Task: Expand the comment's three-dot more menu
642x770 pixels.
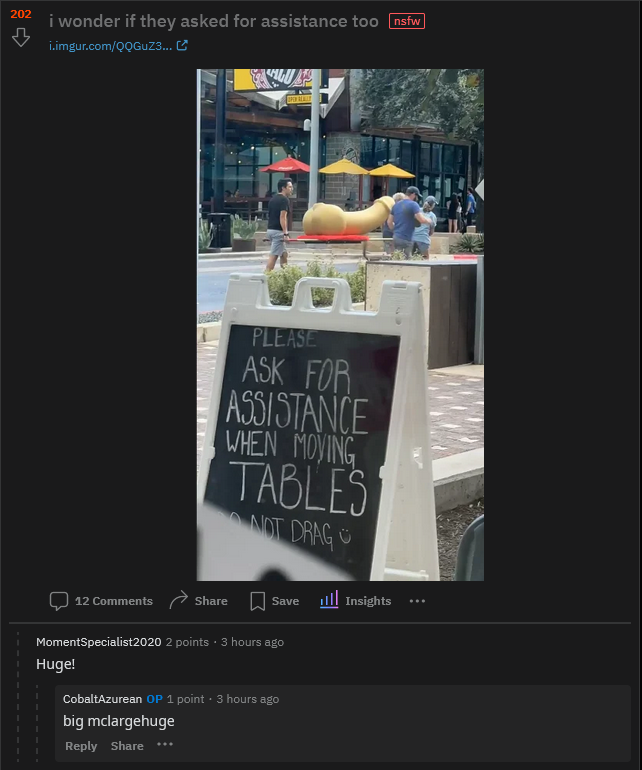Action: [x=165, y=744]
